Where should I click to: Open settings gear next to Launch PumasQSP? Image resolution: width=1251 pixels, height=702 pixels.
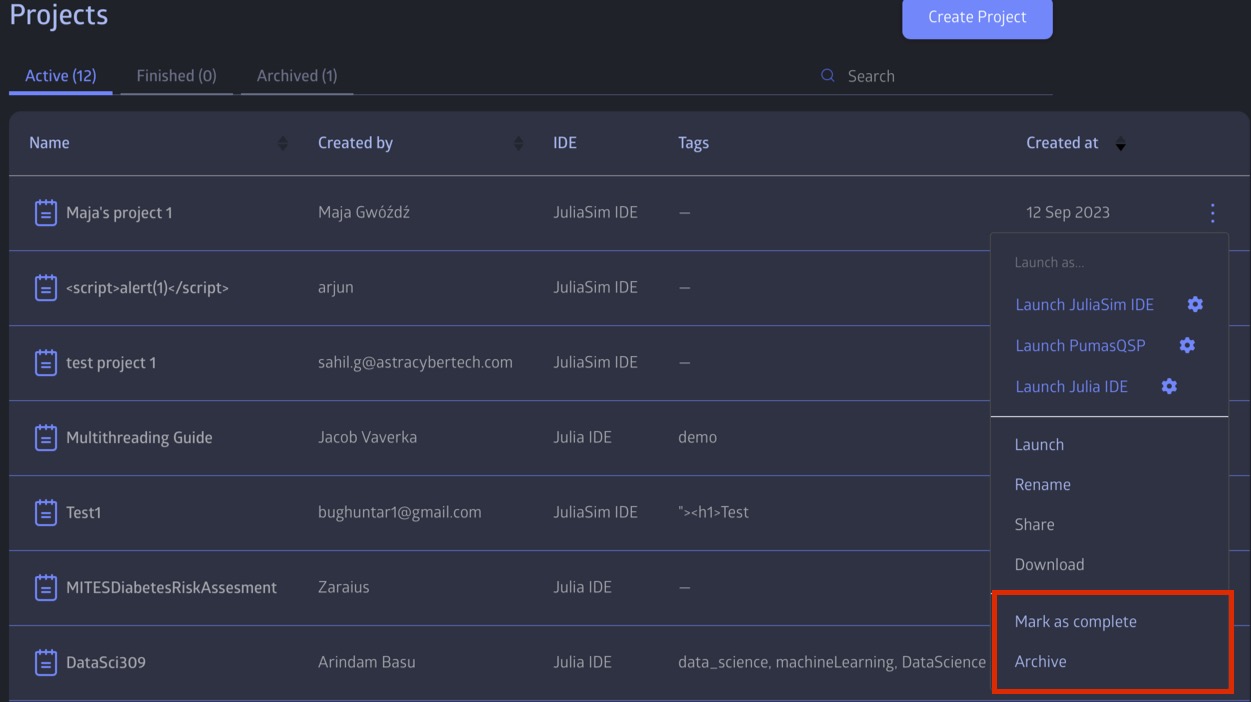coord(1187,345)
